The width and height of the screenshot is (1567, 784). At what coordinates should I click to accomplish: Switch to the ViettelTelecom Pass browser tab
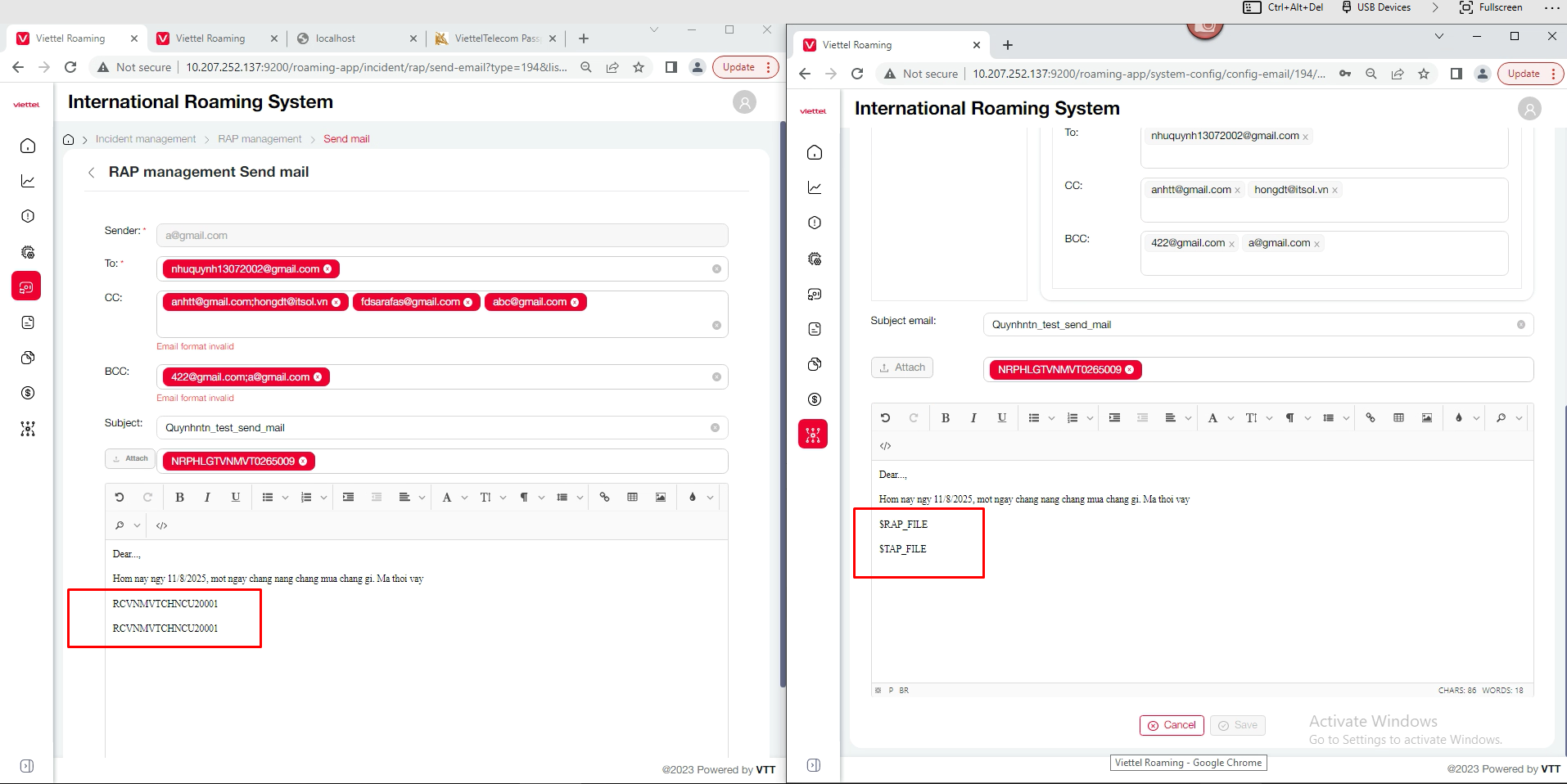click(496, 38)
